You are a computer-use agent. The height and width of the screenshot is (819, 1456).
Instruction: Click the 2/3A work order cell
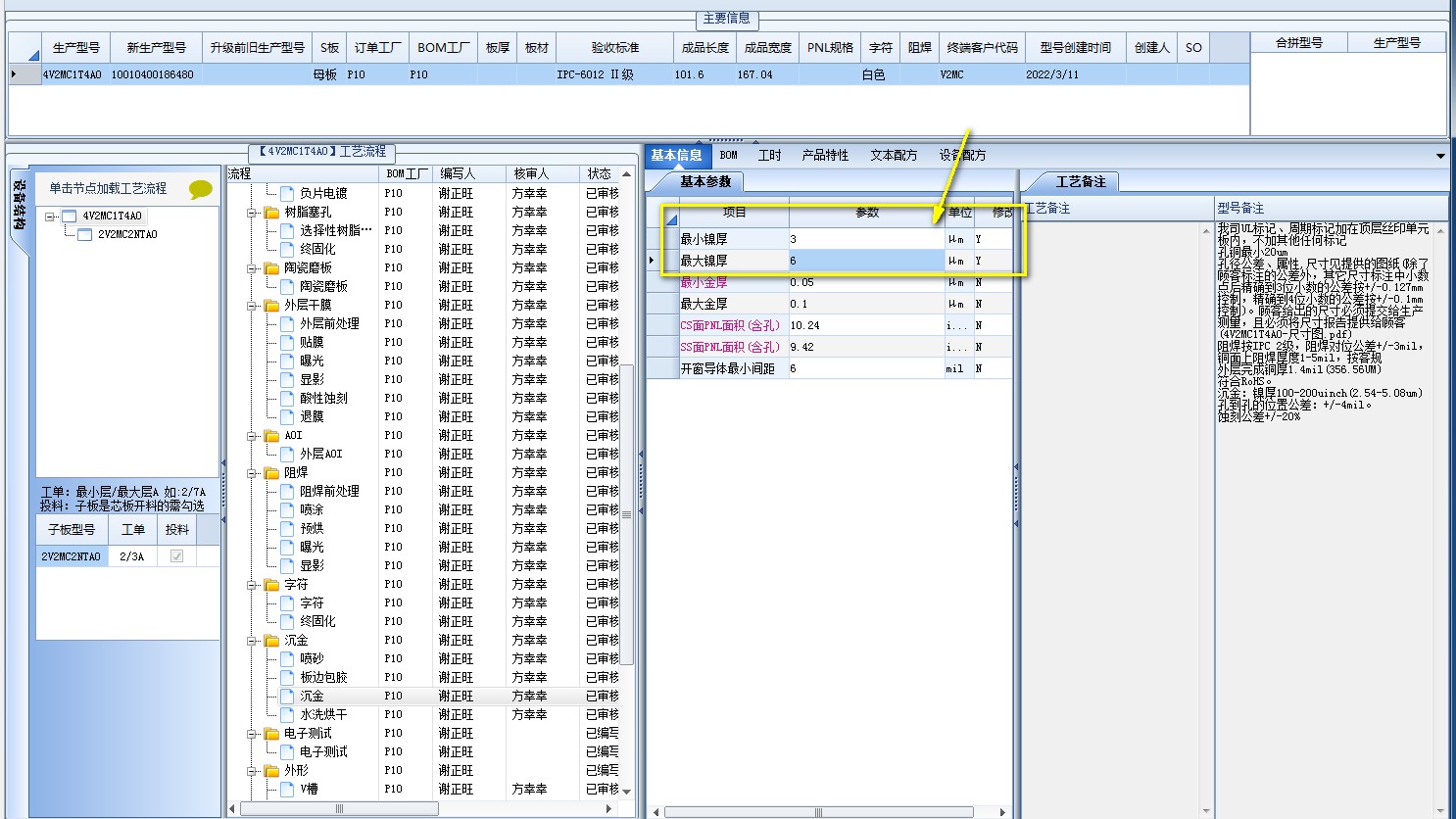pyautogui.click(x=132, y=556)
